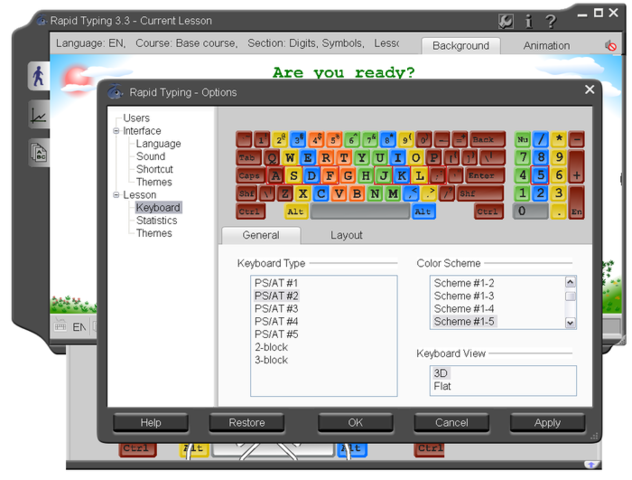Open the options wrench icon in title bar
The width and height of the screenshot is (632, 480).
pos(506,21)
